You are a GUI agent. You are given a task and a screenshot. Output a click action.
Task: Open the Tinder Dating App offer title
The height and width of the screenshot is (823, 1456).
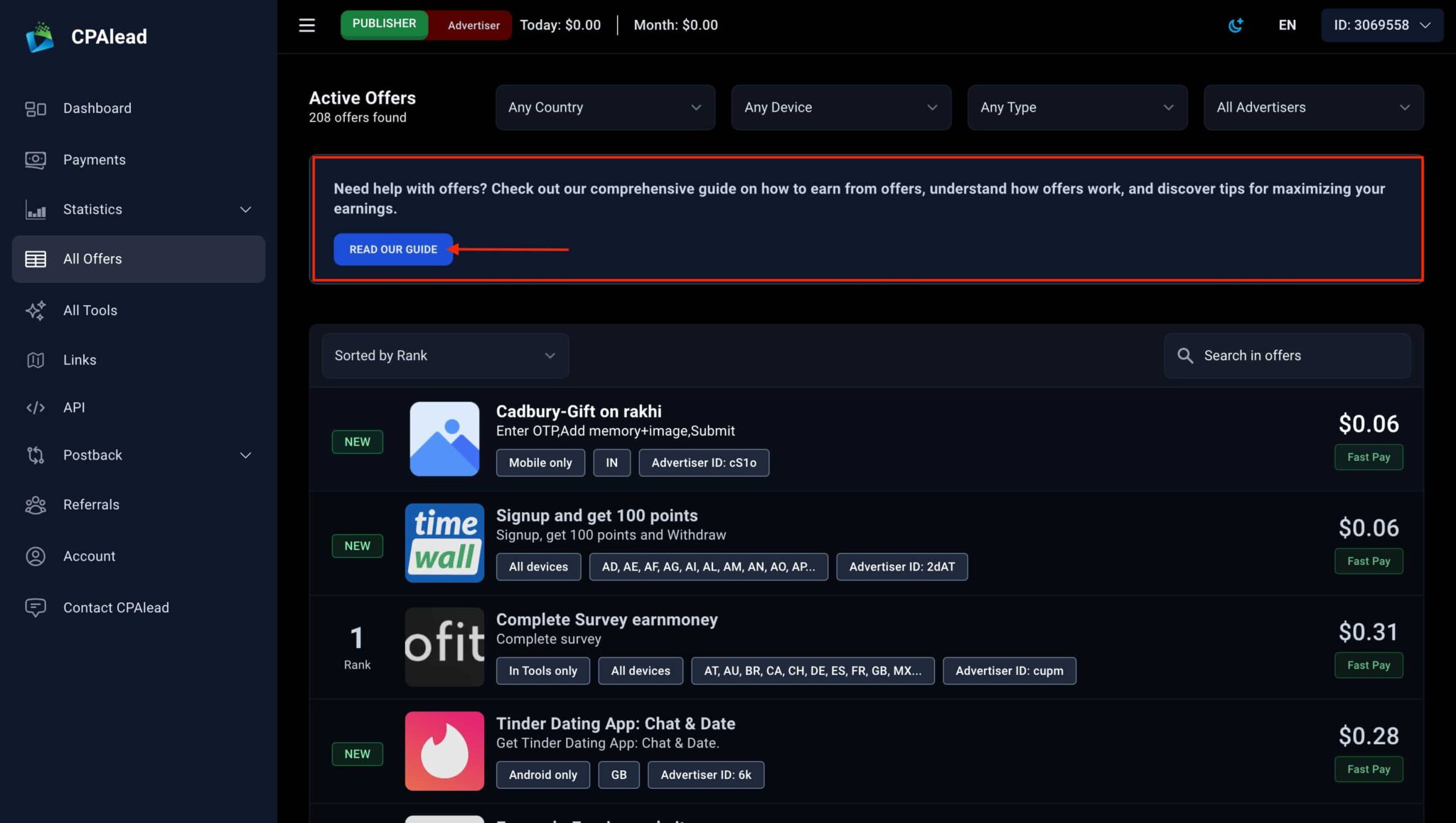point(616,723)
